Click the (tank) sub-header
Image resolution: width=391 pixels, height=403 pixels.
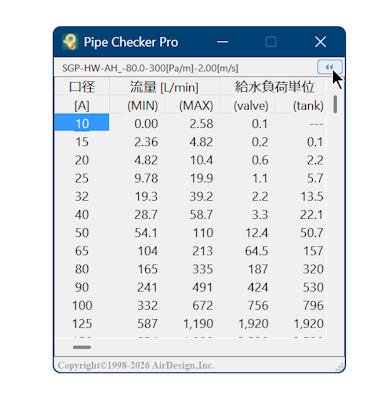pos(308,106)
